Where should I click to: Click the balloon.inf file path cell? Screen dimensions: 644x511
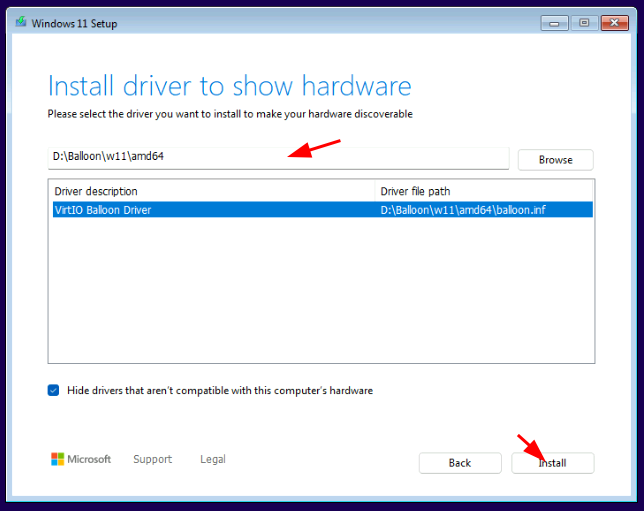463,210
